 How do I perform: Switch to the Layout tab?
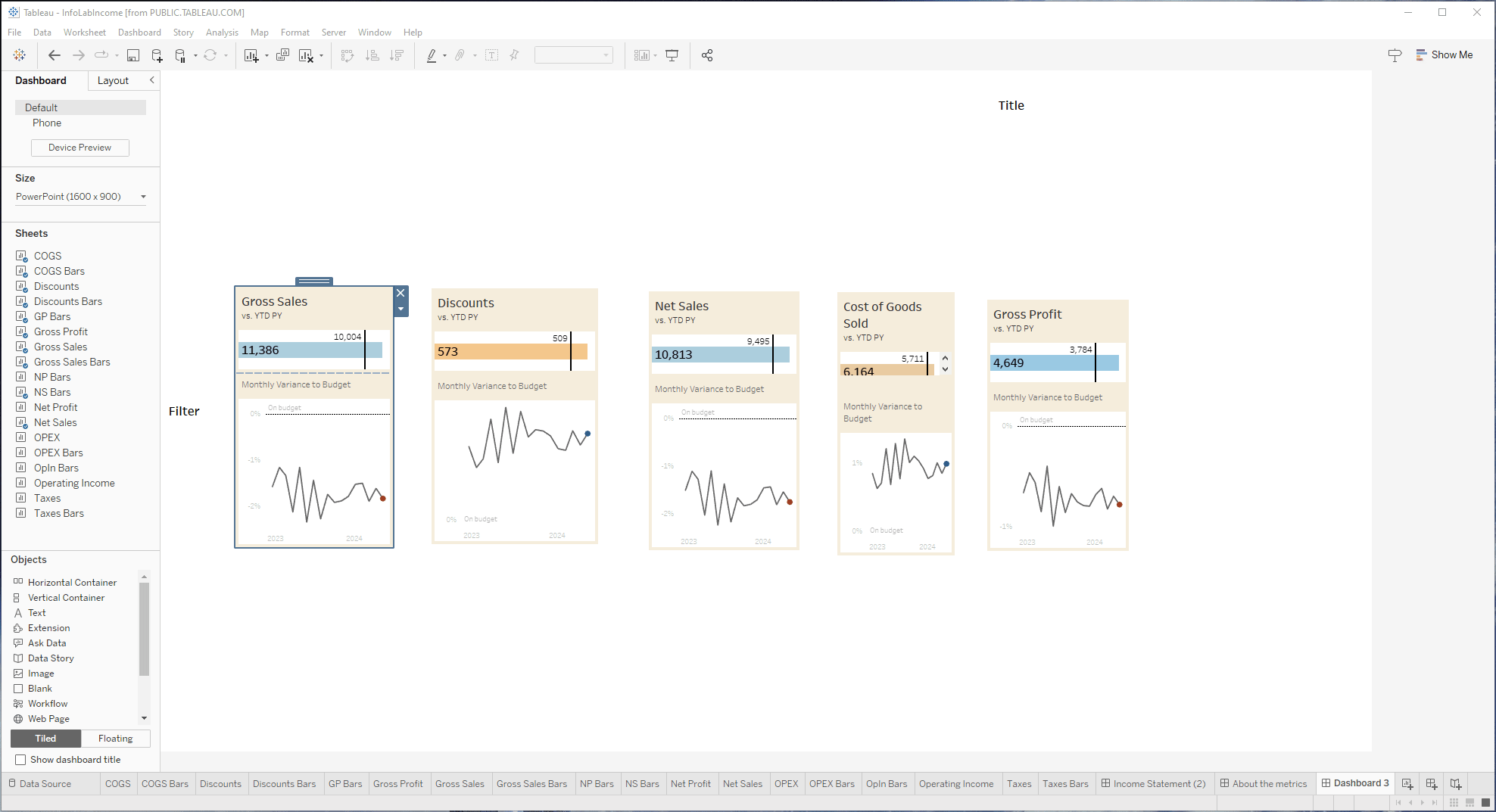click(x=113, y=81)
